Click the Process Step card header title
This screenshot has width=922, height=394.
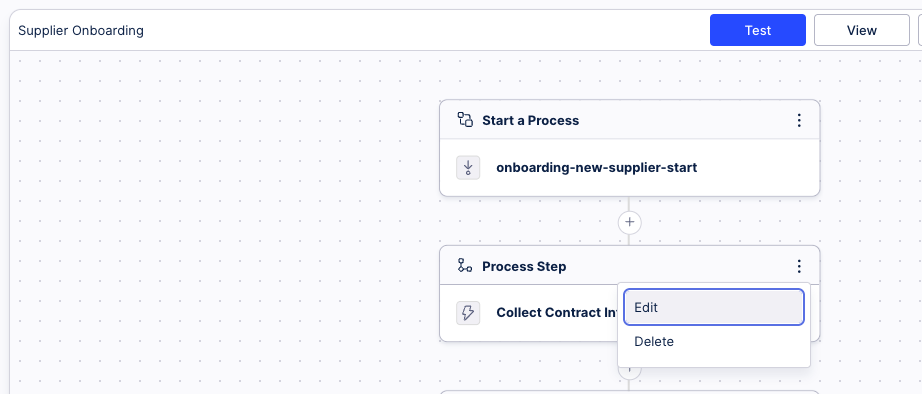(524, 266)
